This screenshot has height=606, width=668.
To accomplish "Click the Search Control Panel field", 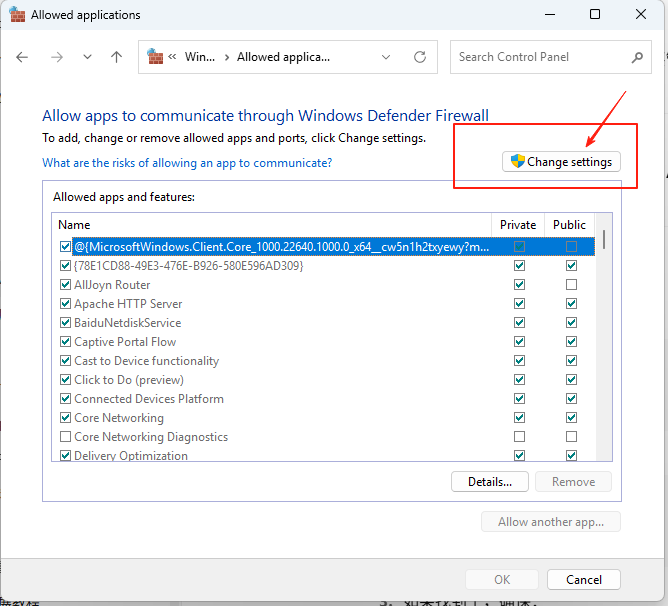I will click(550, 57).
